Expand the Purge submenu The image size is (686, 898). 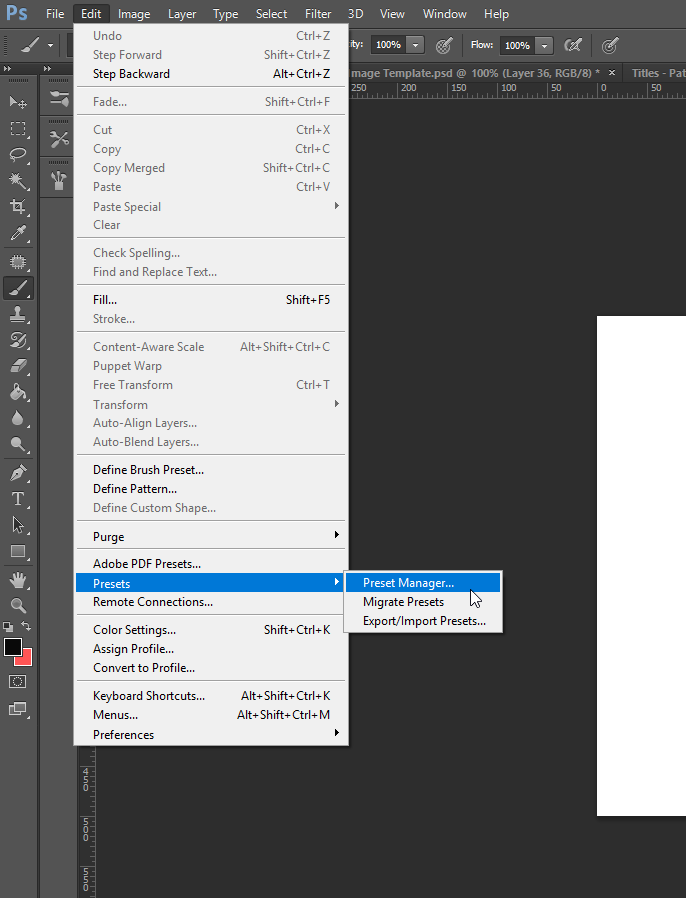point(211,536)
